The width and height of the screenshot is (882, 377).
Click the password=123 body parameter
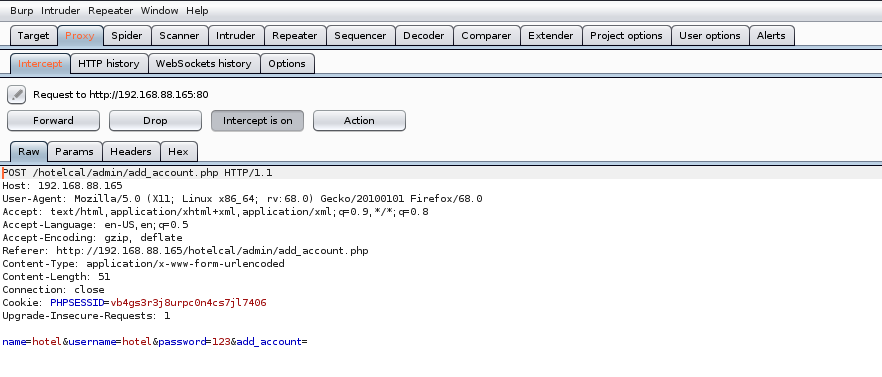195,342
